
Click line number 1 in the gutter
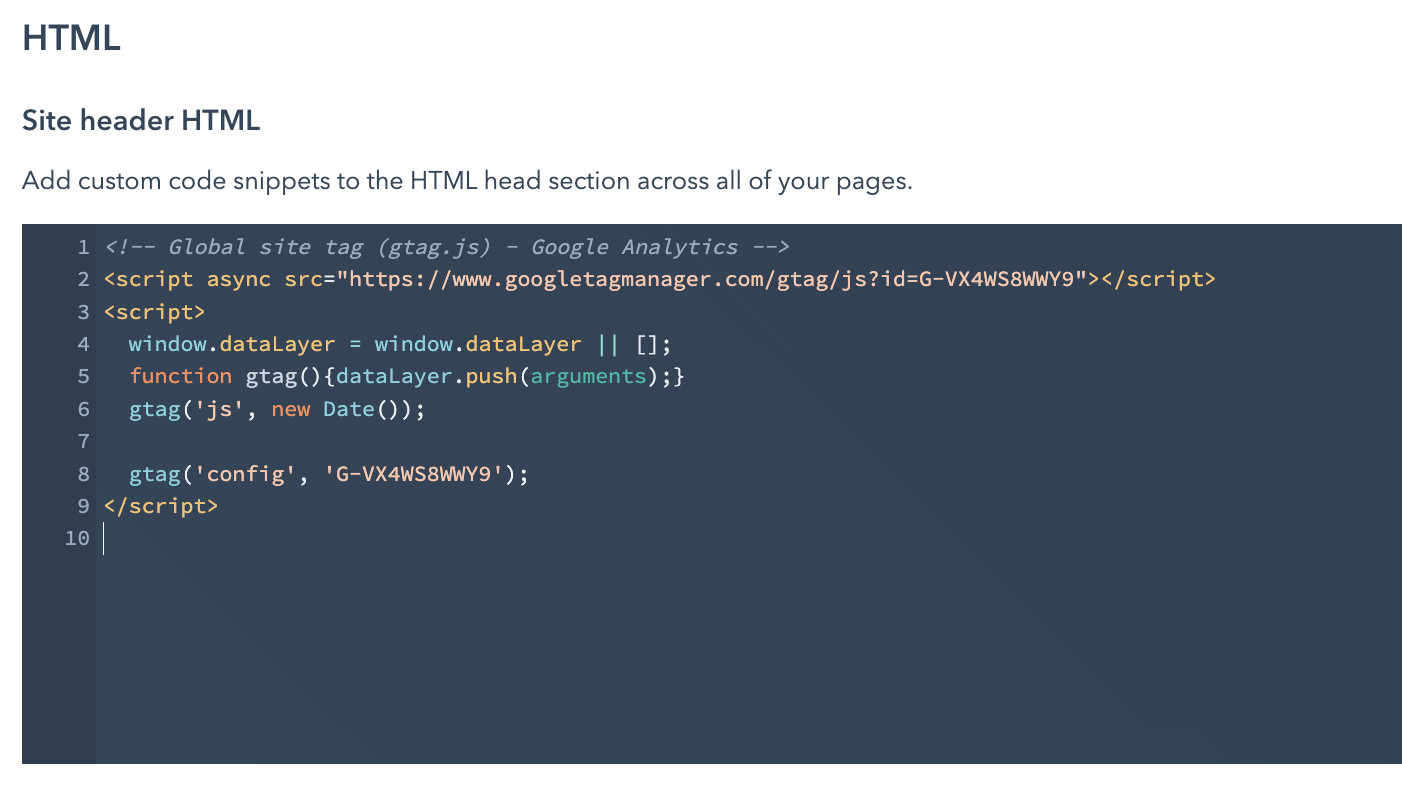coord(83,247)
